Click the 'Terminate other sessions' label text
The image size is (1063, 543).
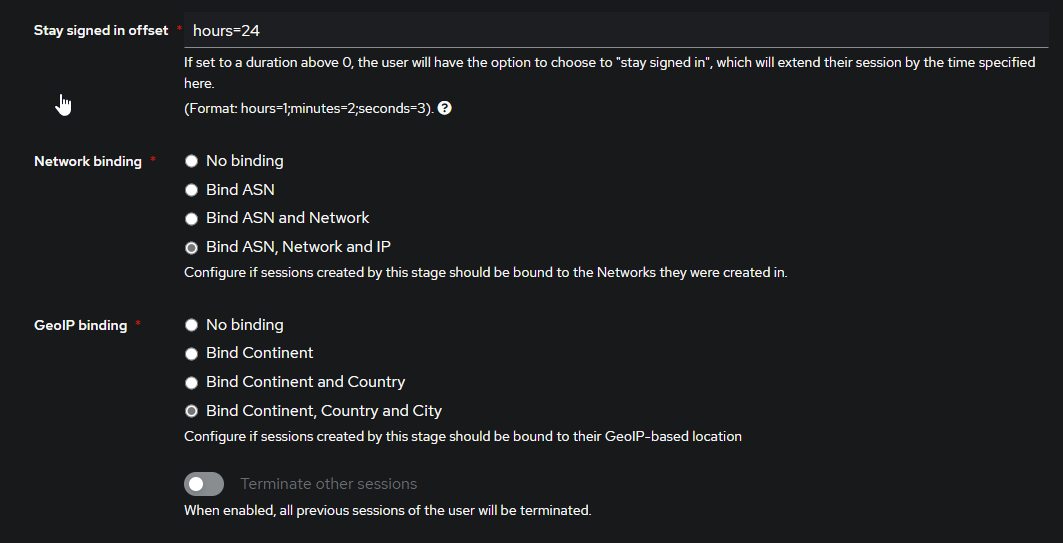point(328,484)
